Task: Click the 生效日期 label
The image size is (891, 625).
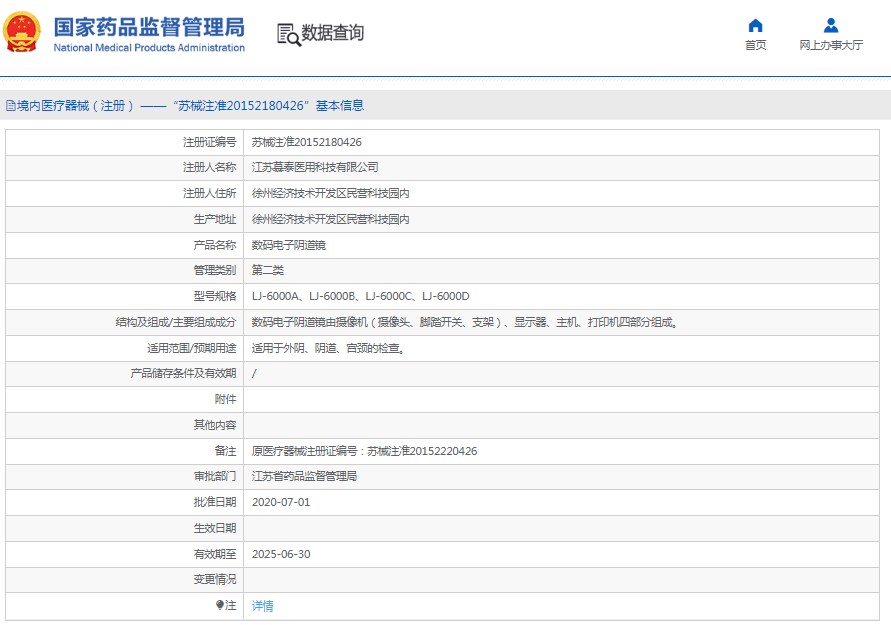Action: pyautogui.click(x=214, y=528)
